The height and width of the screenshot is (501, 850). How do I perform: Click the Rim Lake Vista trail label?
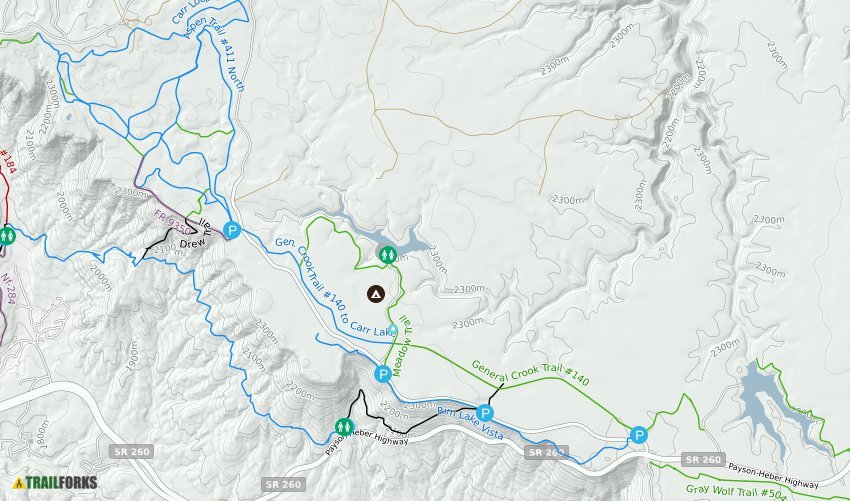click(x=470, y=423)
